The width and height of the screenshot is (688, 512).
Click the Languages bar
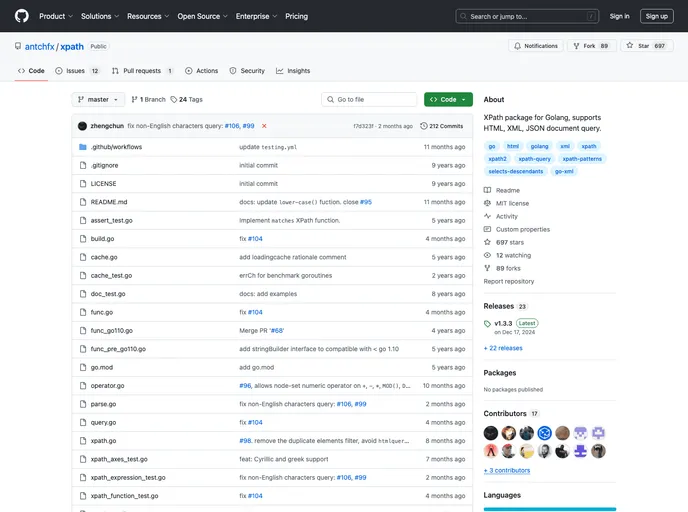[x=549, y=509]
